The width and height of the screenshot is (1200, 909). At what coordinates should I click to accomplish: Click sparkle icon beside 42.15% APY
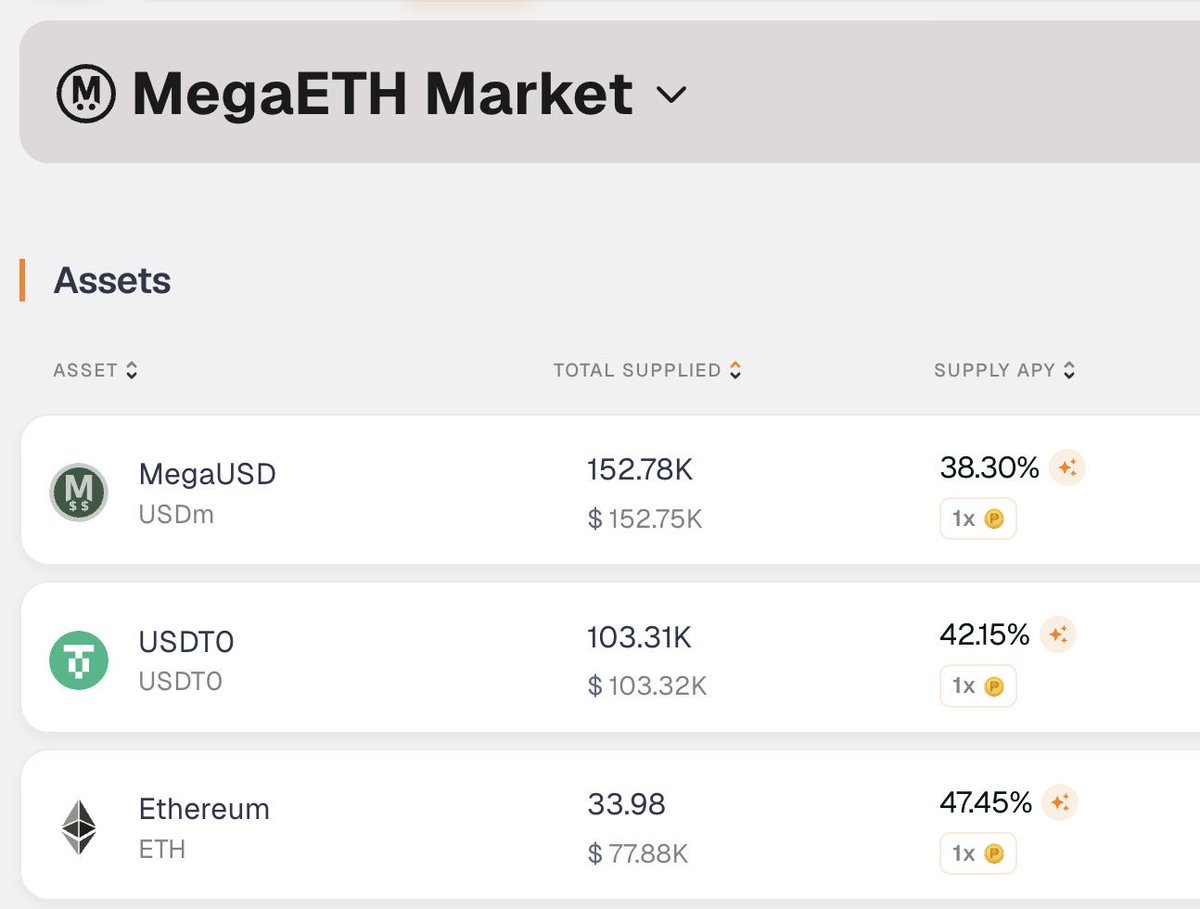pos(1058,634)
